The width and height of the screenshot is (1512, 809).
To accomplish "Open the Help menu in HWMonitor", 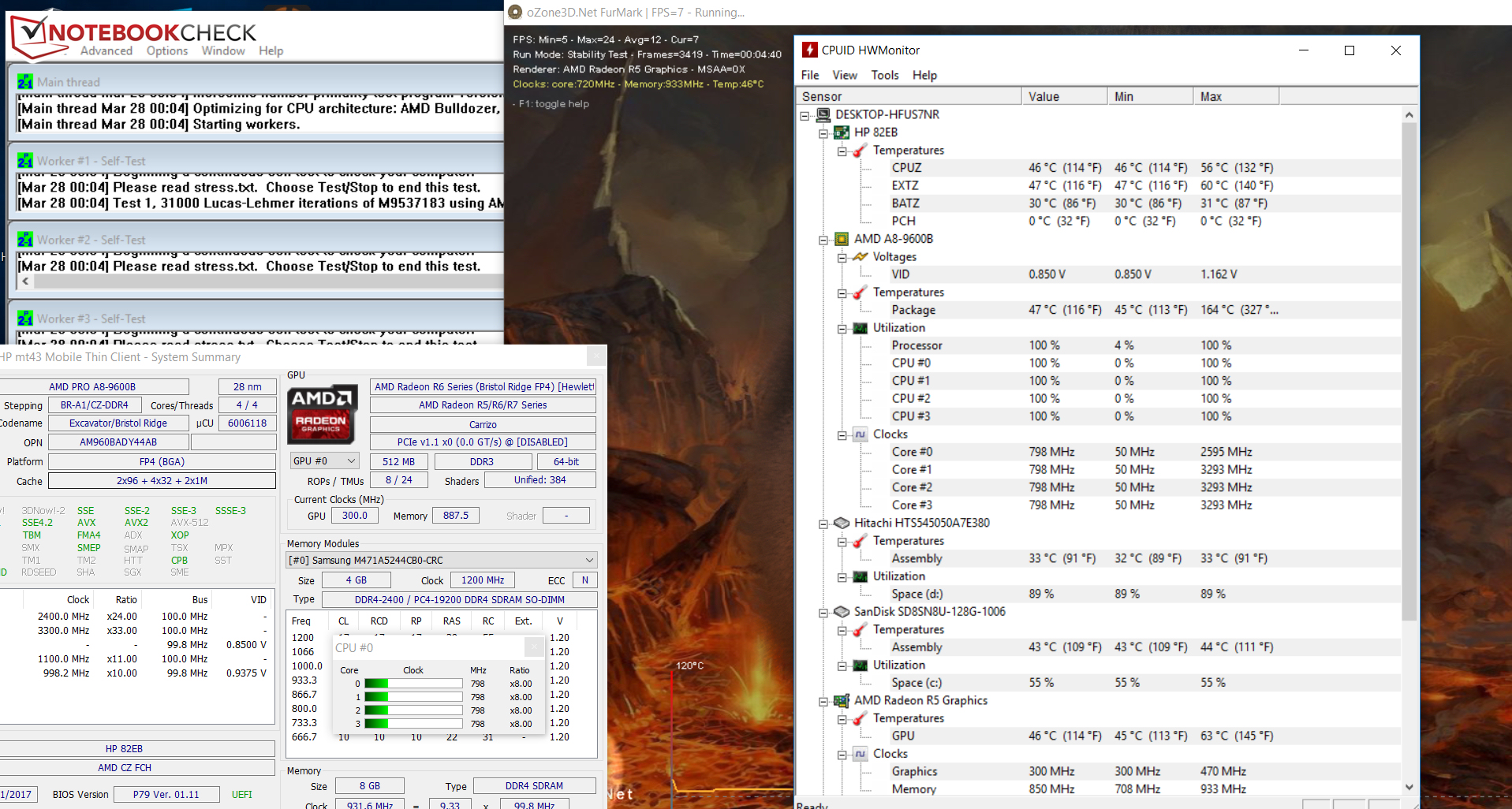I will pos(925,75).
